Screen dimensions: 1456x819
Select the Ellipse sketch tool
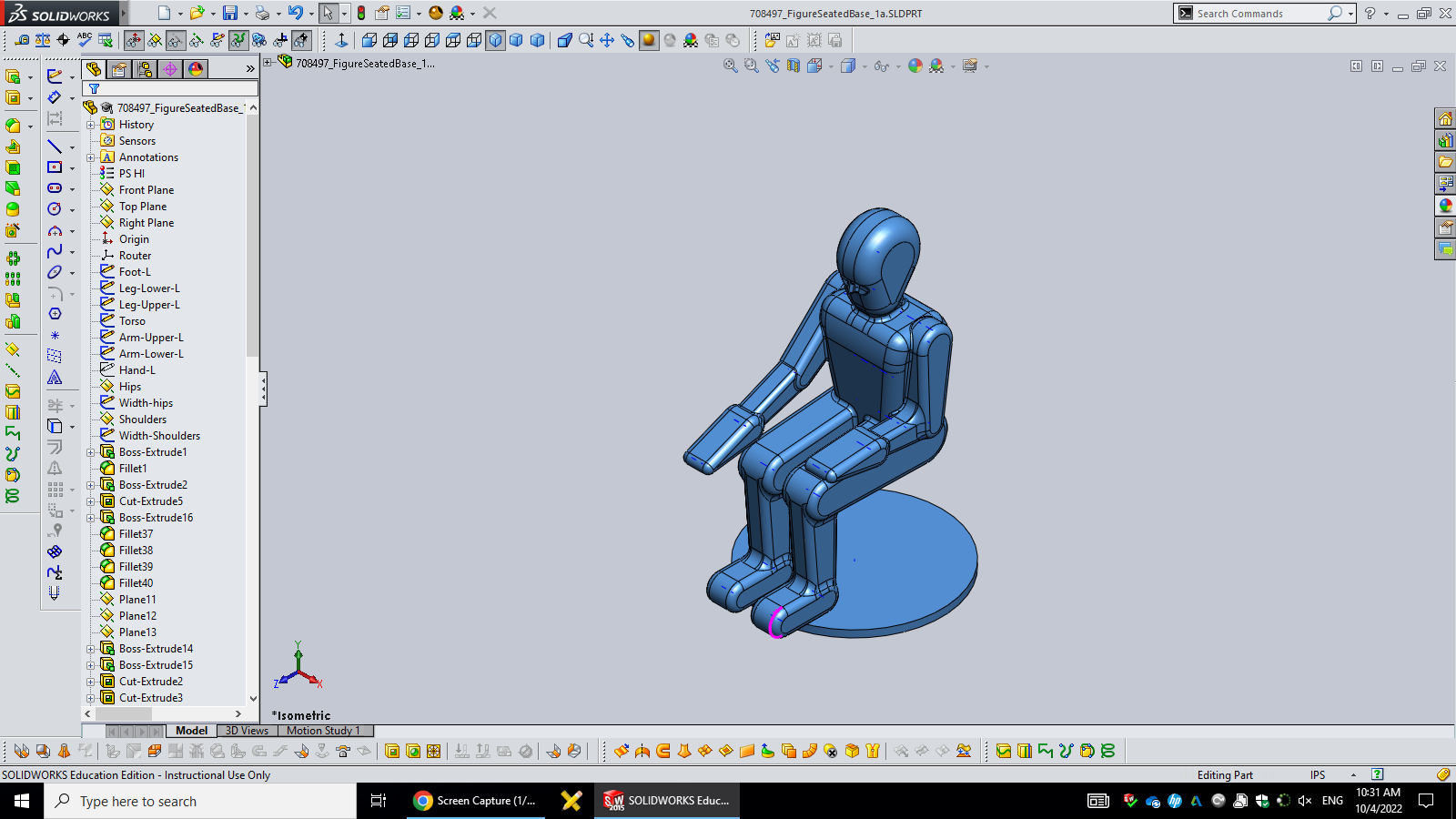[x=55, y=272]
